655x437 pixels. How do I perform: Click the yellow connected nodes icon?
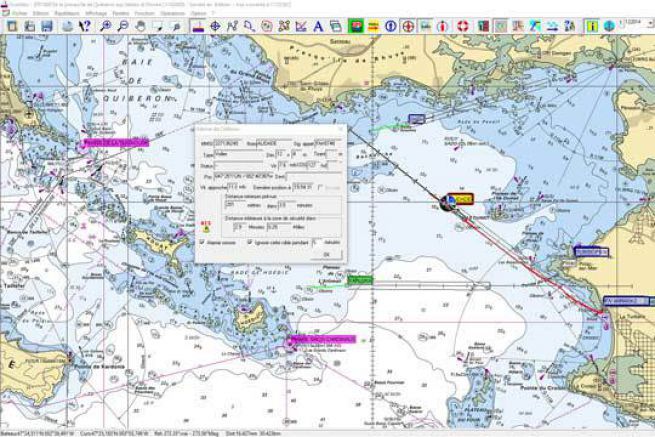pos(284,26)
